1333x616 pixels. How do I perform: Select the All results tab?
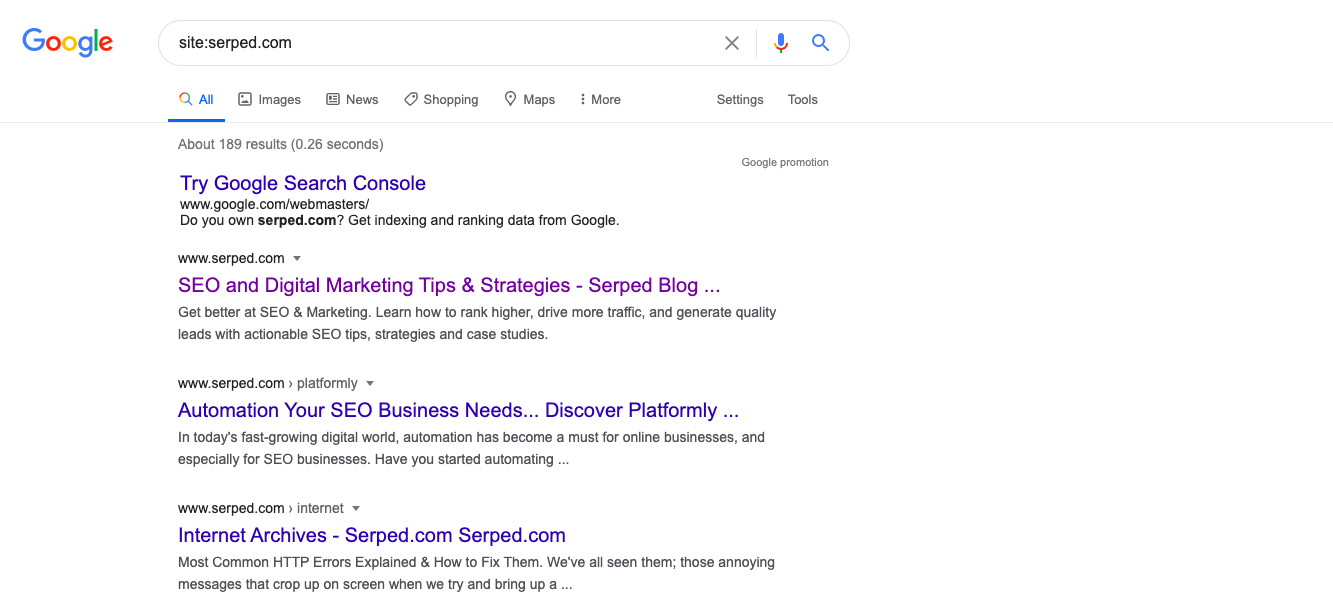point(196,100)
